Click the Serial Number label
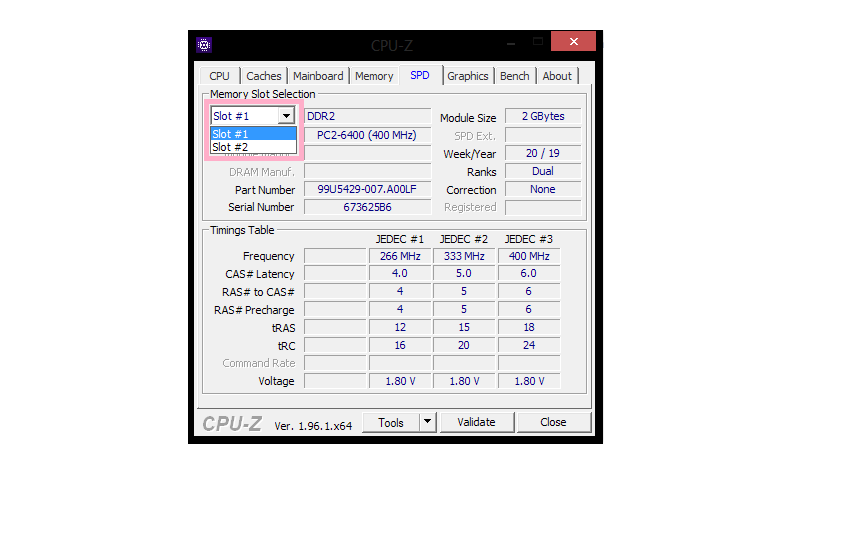This screenshot has height=540, width=864. coord(261,207)
